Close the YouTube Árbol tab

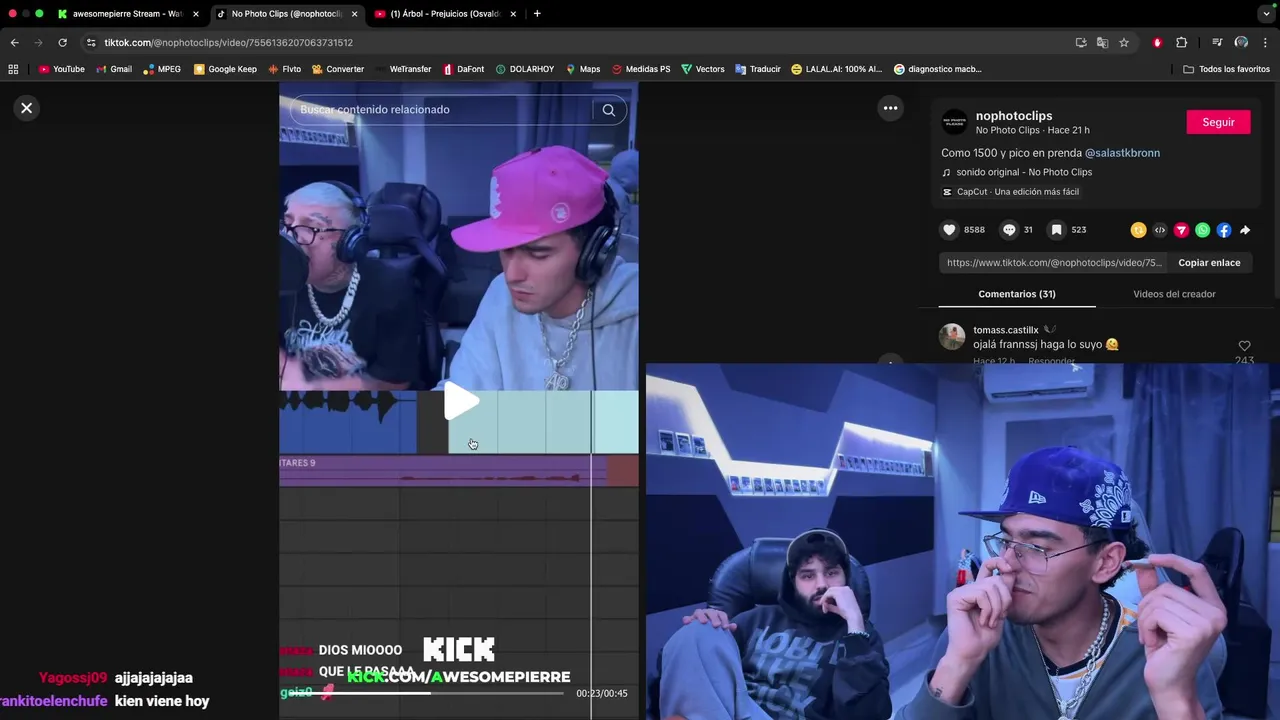coord(513,14)
